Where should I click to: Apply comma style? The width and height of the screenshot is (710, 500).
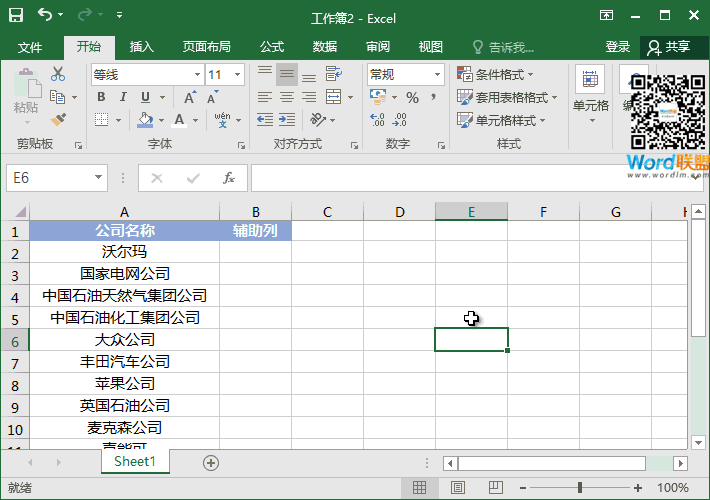(x=434, y=97)
